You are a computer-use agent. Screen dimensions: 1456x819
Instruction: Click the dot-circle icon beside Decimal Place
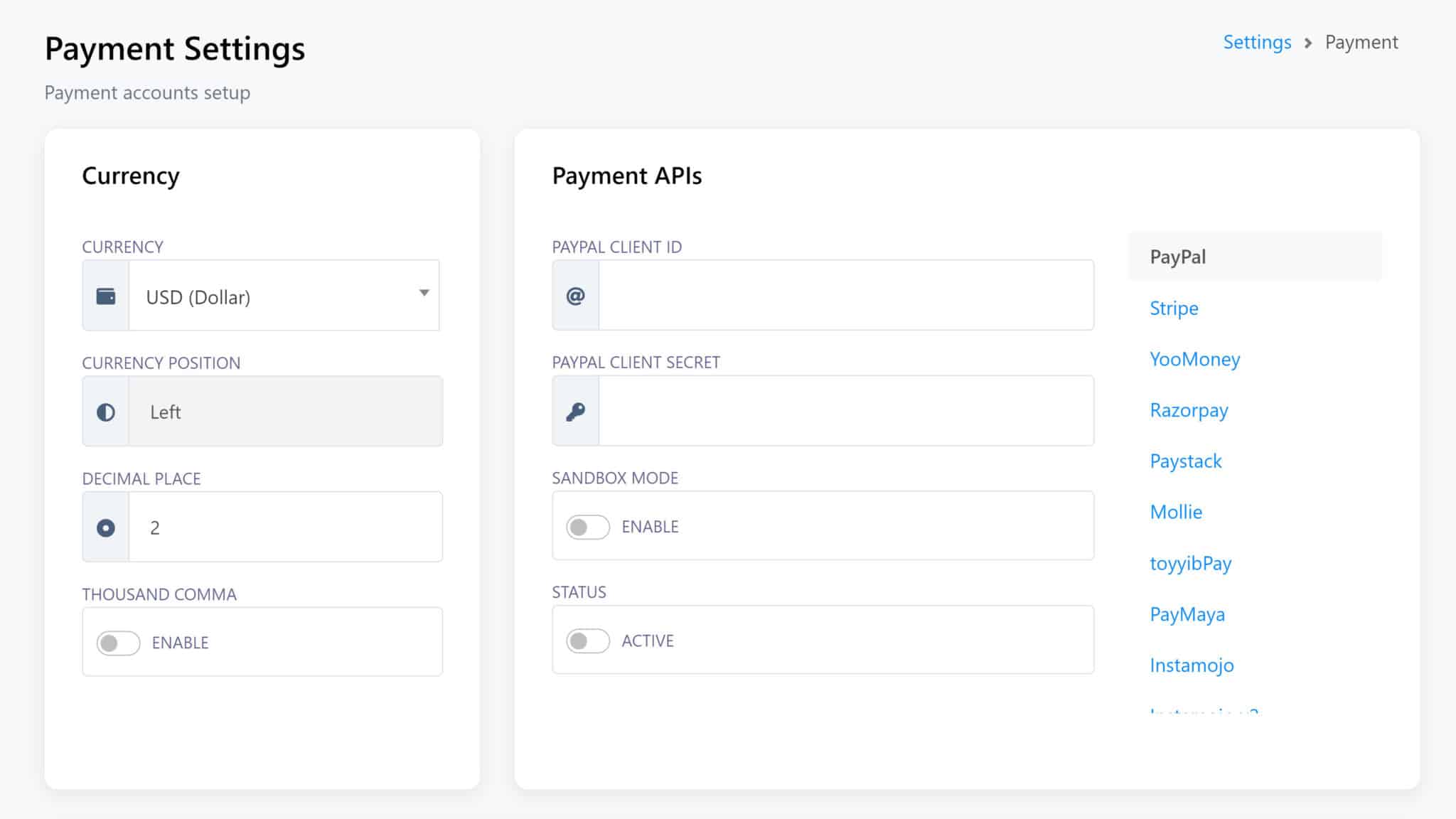pos(106,528)
